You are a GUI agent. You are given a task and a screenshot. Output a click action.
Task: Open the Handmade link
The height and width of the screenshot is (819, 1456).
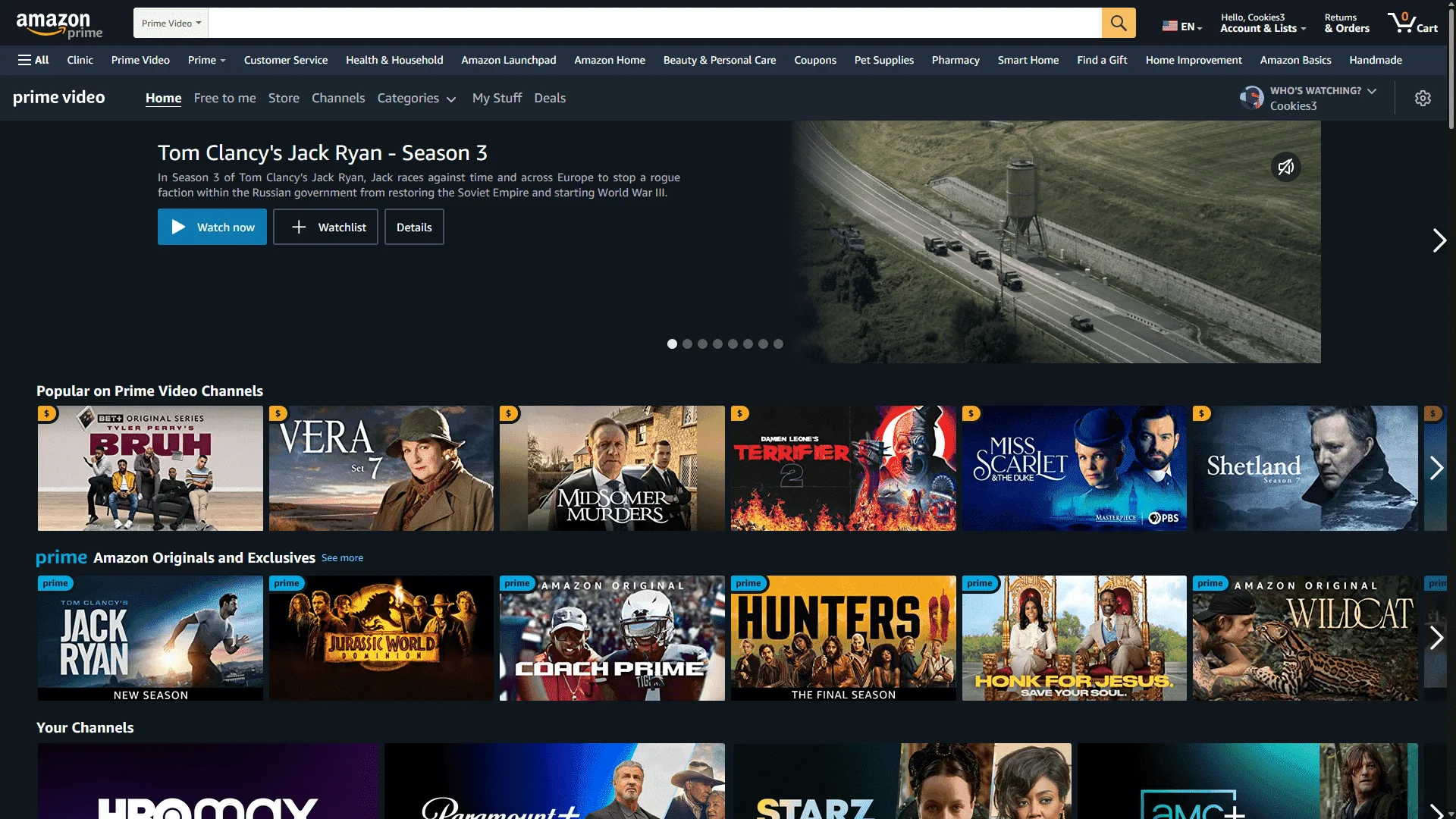click(x=1376, y=60)
